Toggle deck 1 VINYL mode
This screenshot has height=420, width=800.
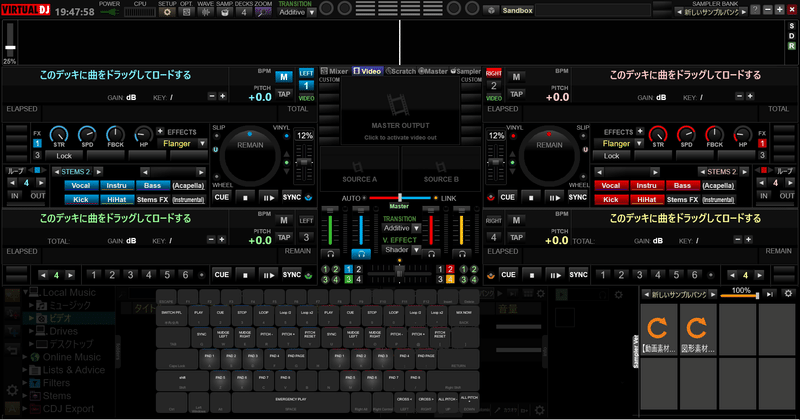(286, 136)
